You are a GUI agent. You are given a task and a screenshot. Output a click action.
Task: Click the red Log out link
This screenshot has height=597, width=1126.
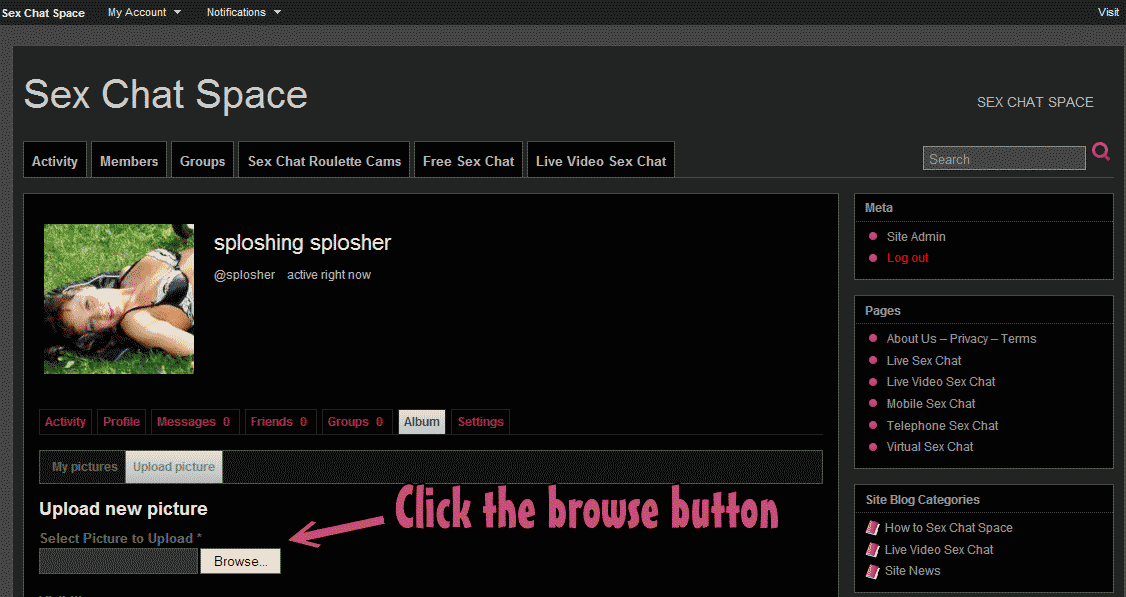pyautogui.click(x=907, y=258)
